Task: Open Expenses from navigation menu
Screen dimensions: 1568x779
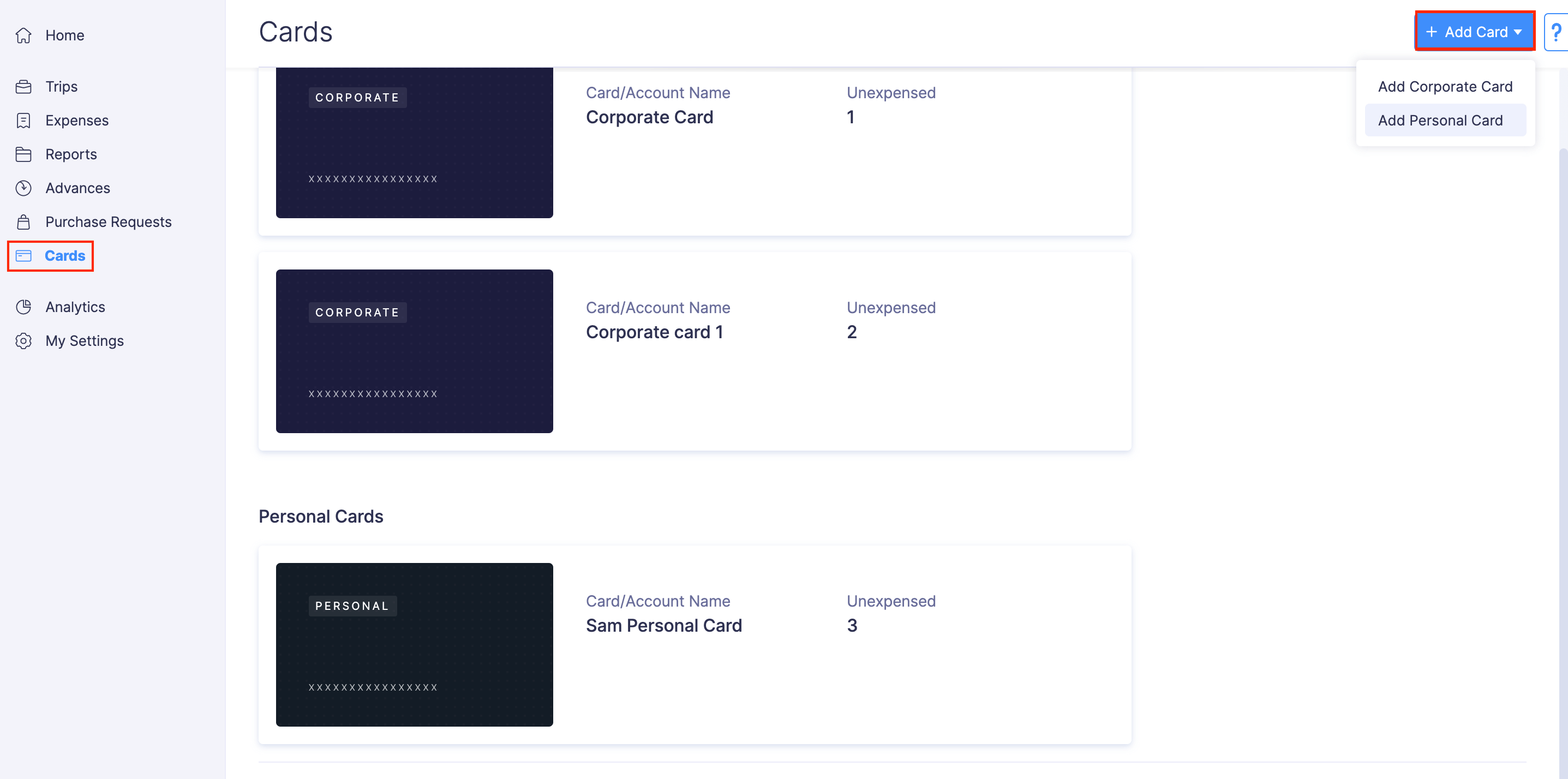Action: (77, 120)
